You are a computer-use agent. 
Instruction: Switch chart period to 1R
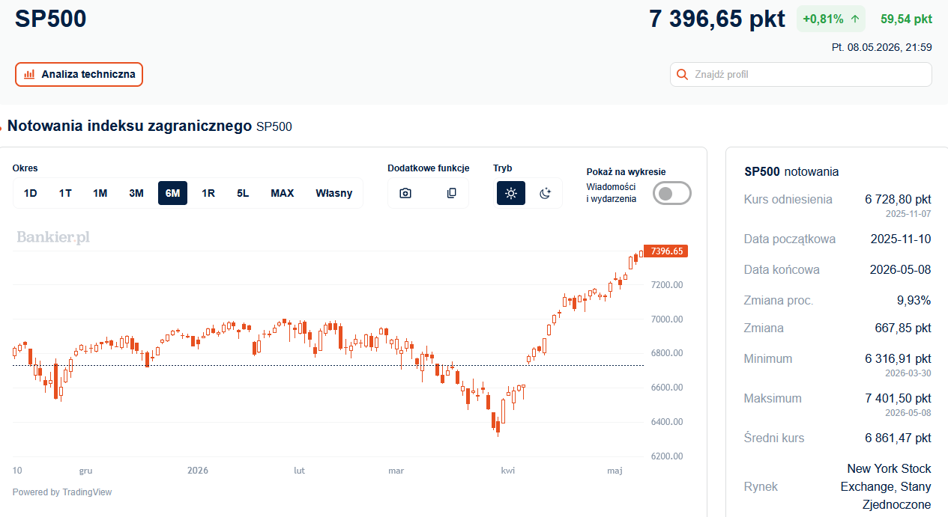[x=208, y=193]
